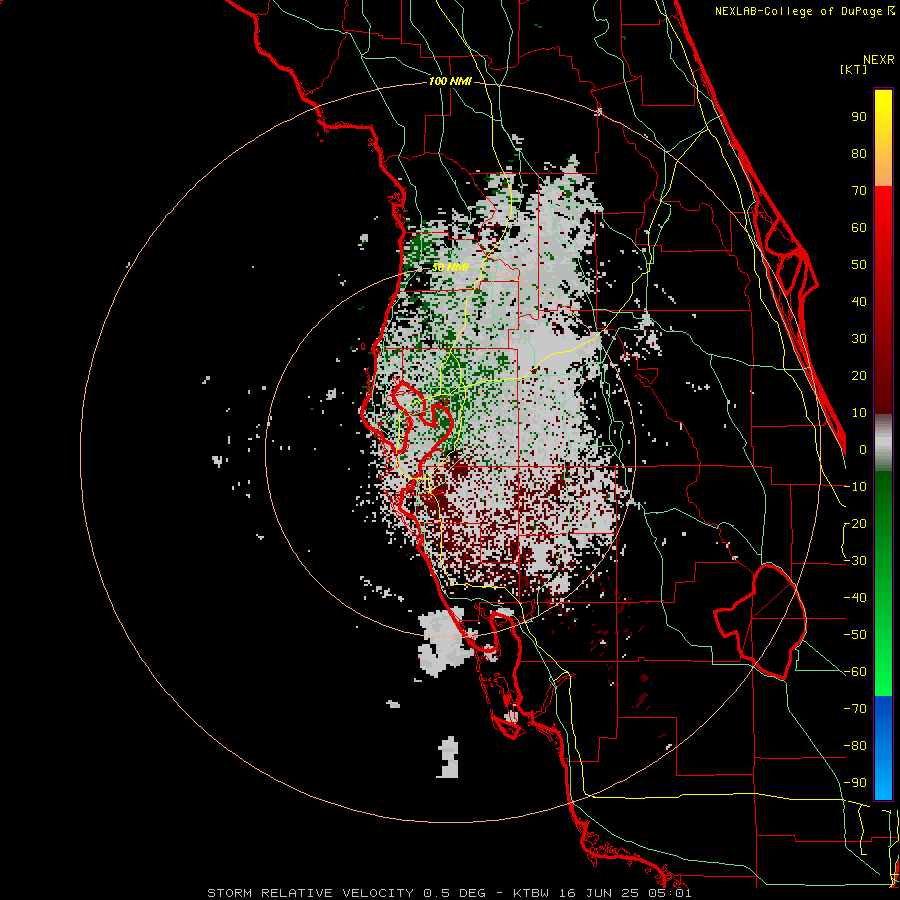Click the -50 knot scale label

[855, 635]
